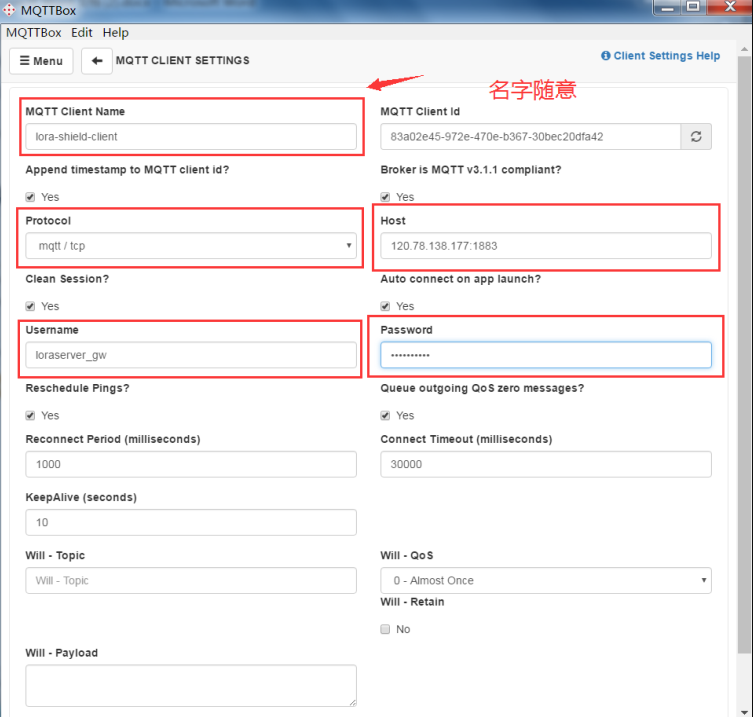
Task: Click the Password input field
Action: tap(546, 355)
